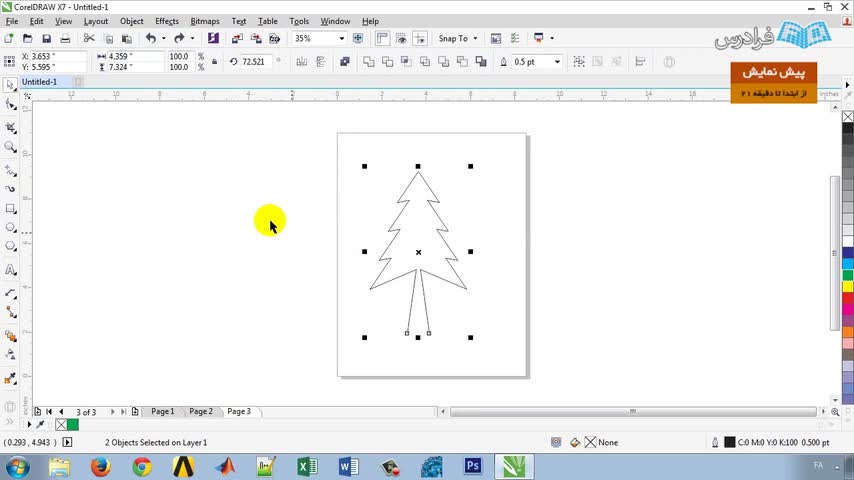Select the Parallel Dimension tool
The height and width of the screenshot is (480, 854).
tap(10, 293)
